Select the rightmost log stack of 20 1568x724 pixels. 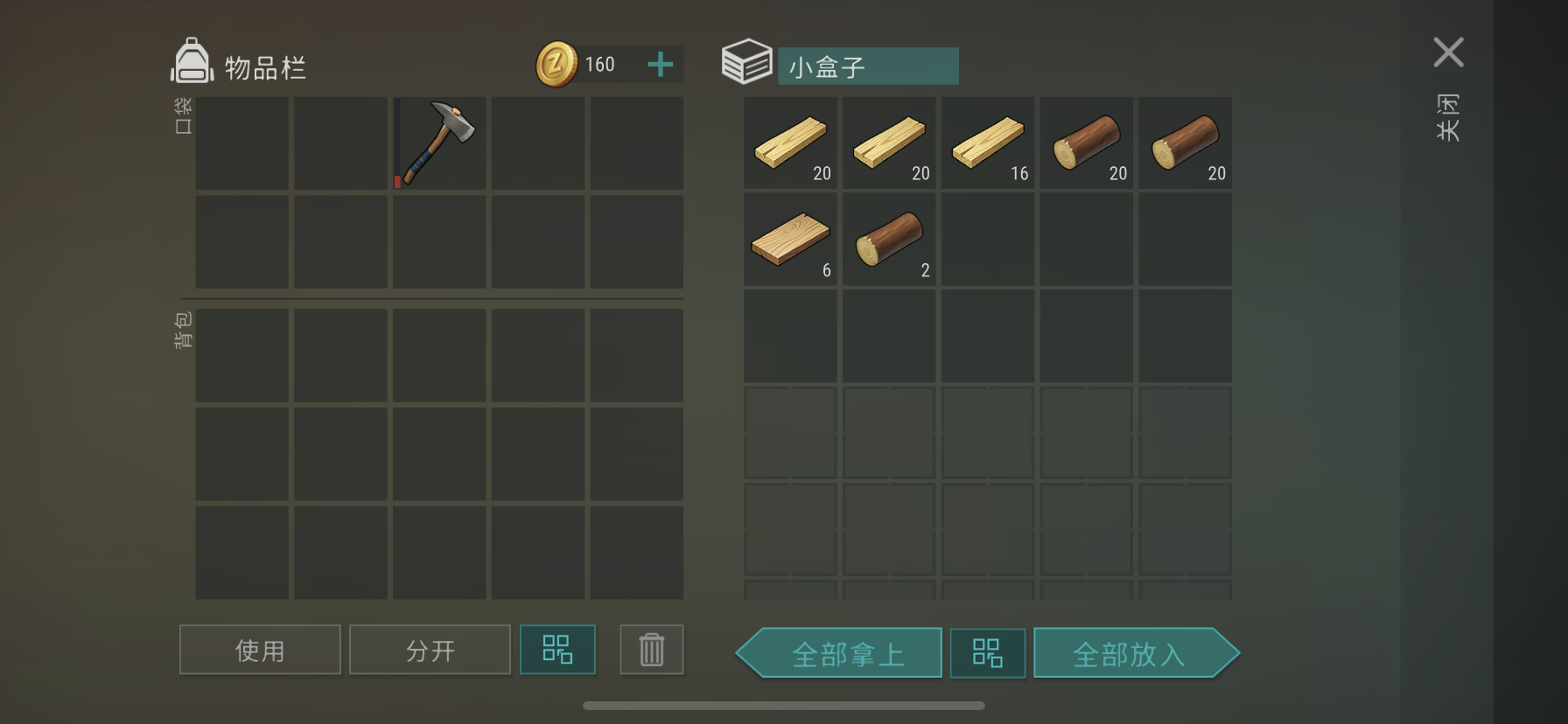coord(1186,143)
